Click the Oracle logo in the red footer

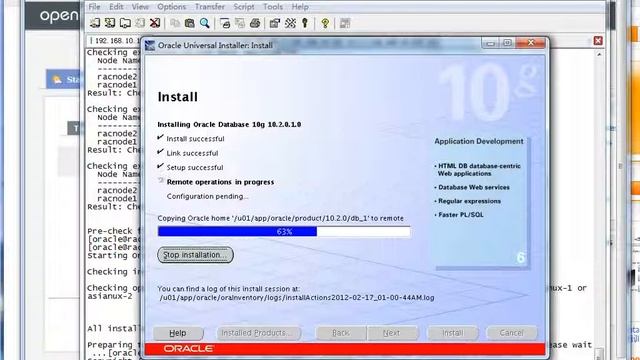point(188,349)
